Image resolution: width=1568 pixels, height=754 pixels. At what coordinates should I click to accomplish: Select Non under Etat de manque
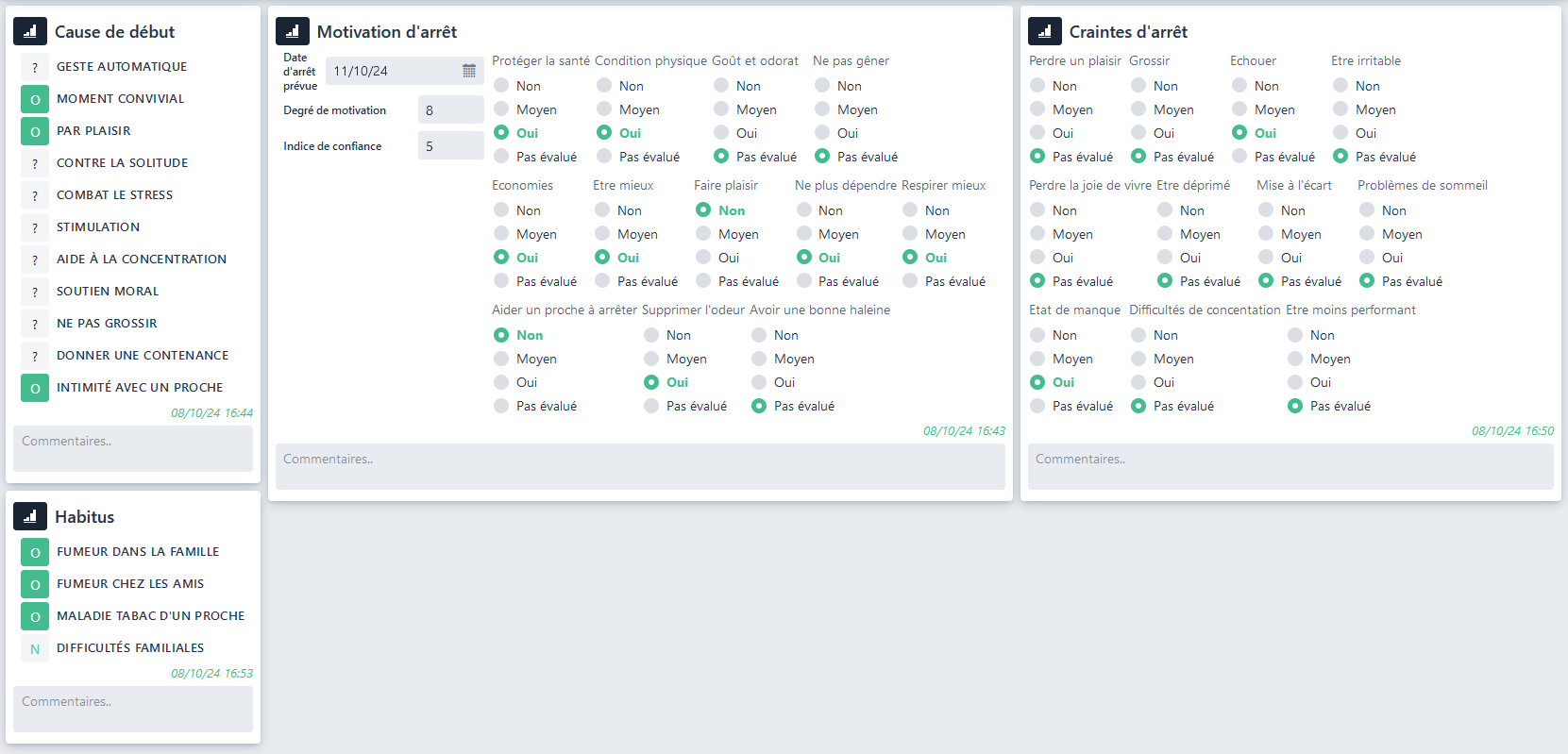pos(1037,335)
